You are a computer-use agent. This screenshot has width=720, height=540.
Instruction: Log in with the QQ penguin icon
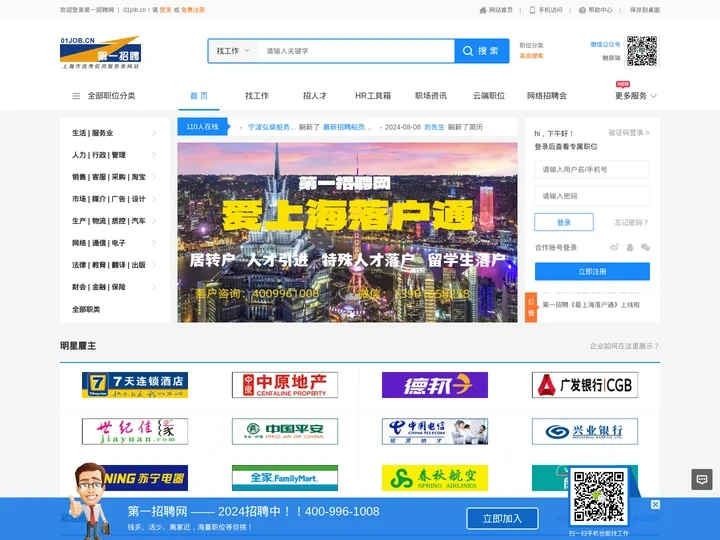(630, 248)
